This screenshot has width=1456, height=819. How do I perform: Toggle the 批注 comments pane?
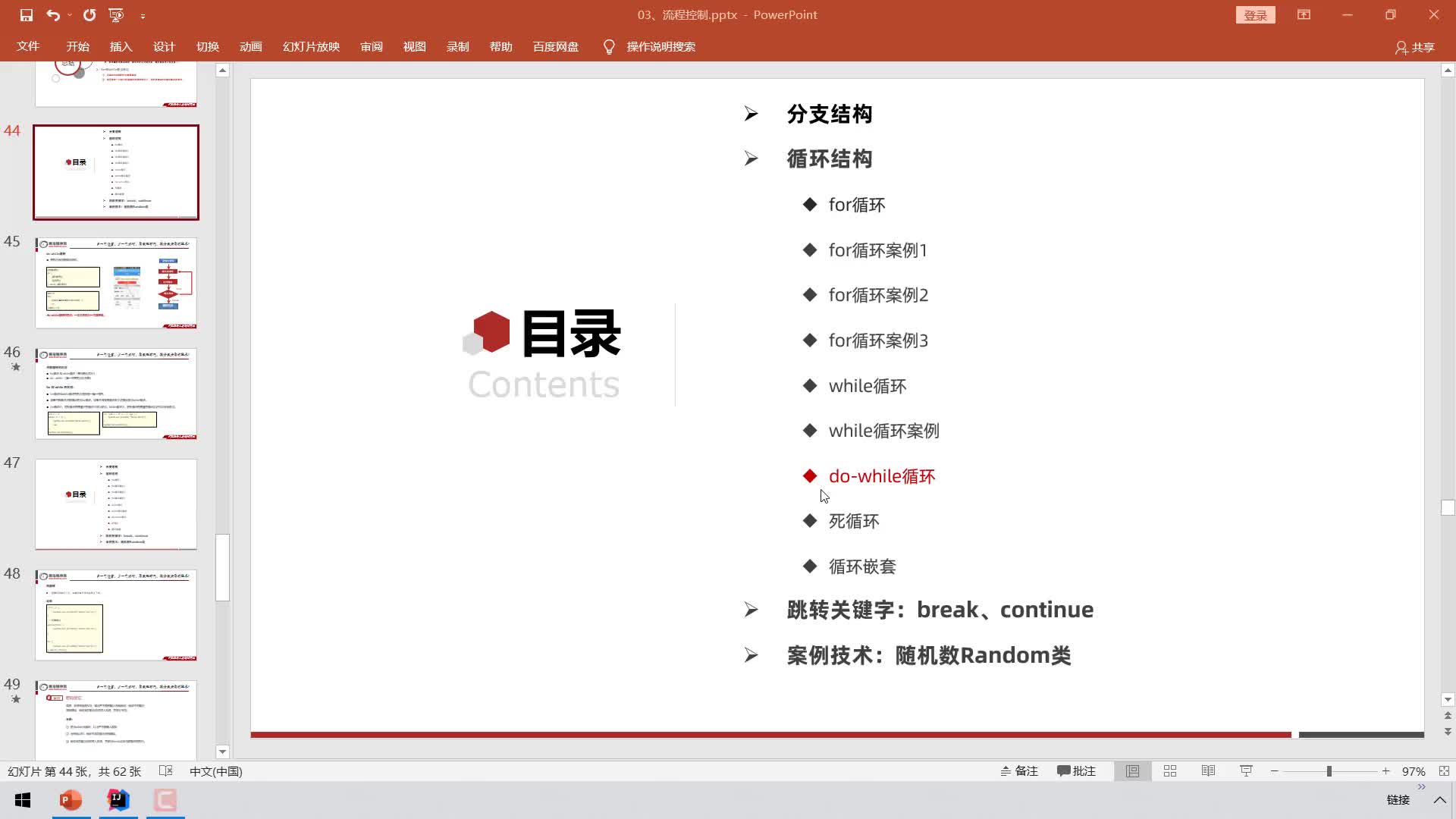tap(1076, 771)
